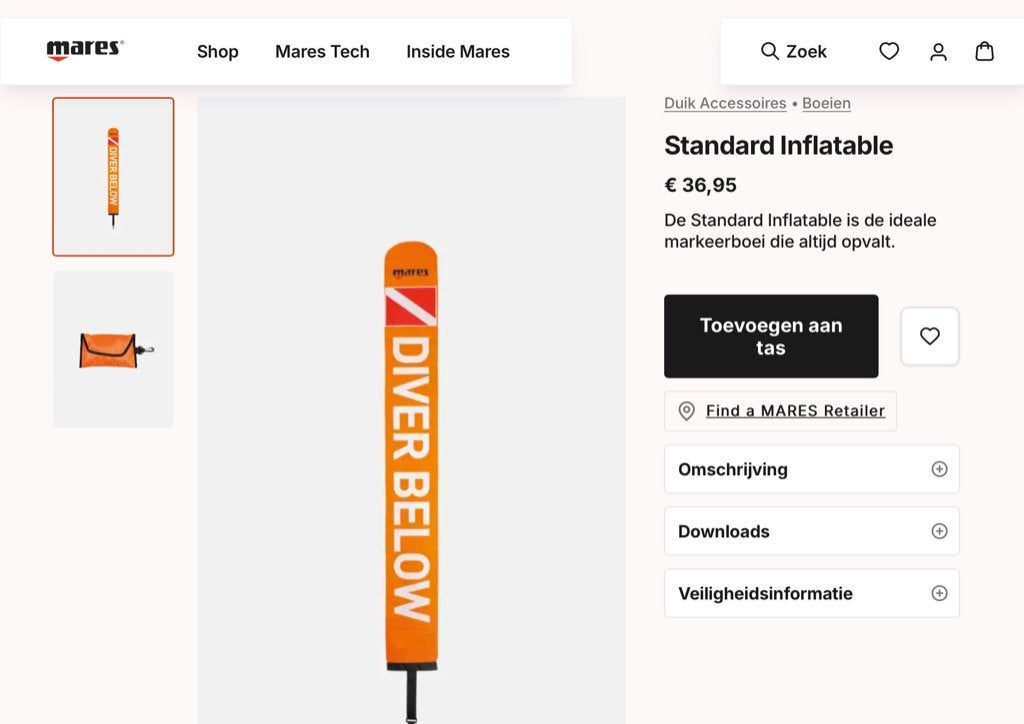Open the user account icon

coord(938,52)
